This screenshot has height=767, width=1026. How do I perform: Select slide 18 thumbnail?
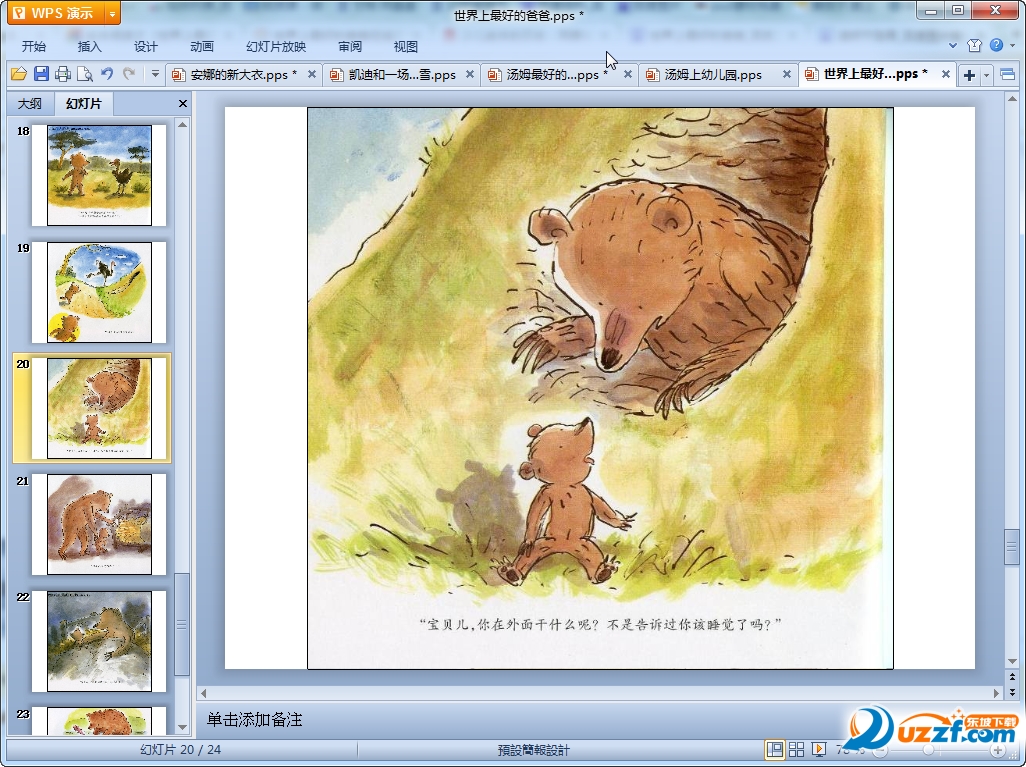pyautogui.click(x=99, y=175)
